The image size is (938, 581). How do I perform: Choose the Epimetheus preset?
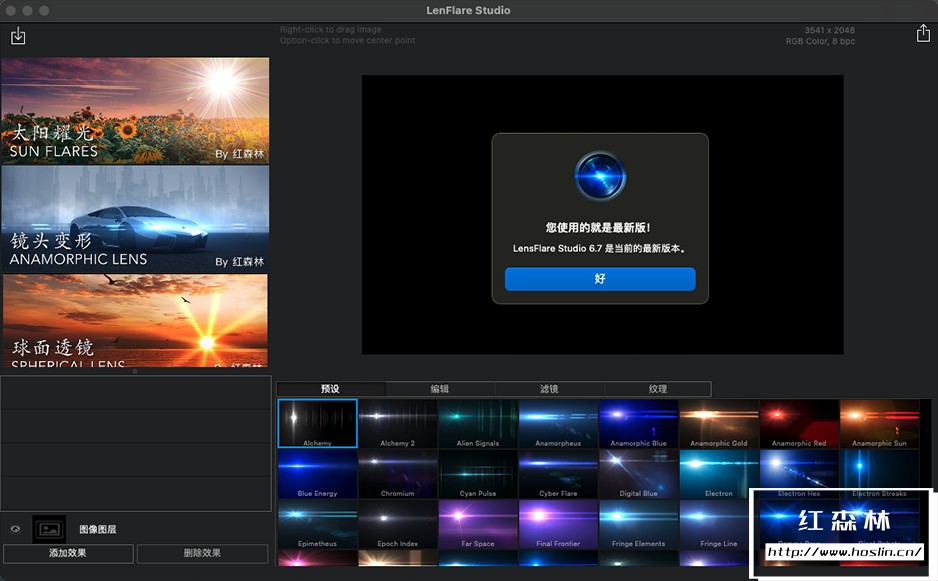[318, 524]
